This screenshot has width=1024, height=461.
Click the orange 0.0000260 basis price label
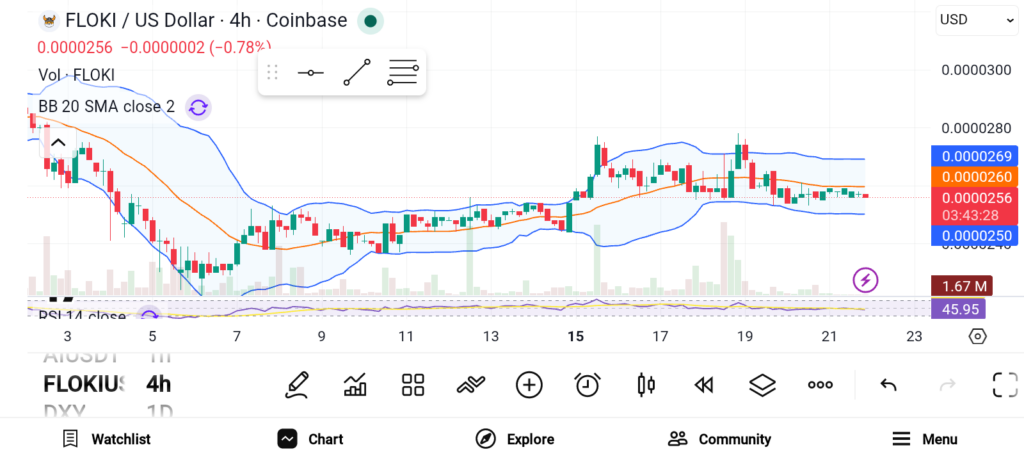[x=974, y=176]
